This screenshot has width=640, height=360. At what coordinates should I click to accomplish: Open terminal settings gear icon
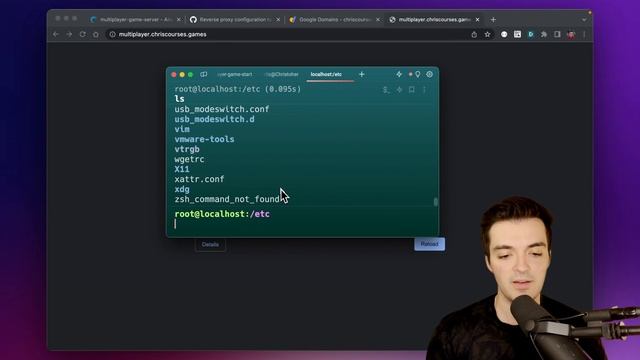click(429, 74)
